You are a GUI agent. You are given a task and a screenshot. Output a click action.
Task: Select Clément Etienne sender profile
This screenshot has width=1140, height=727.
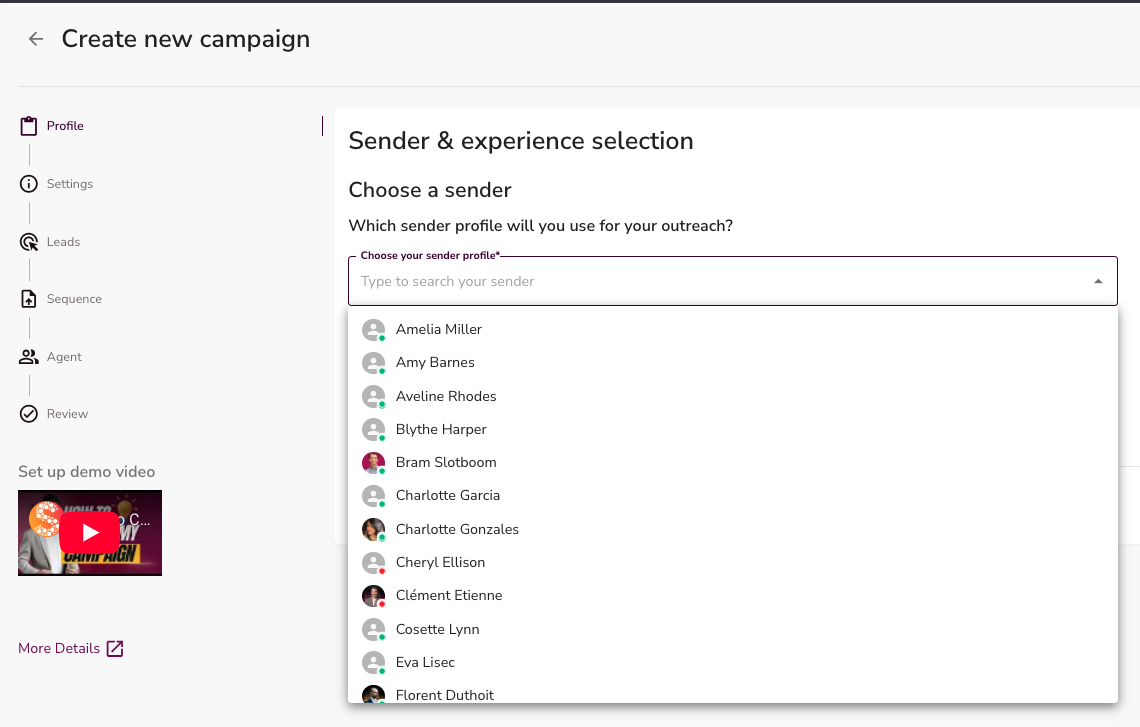point(449,595)
